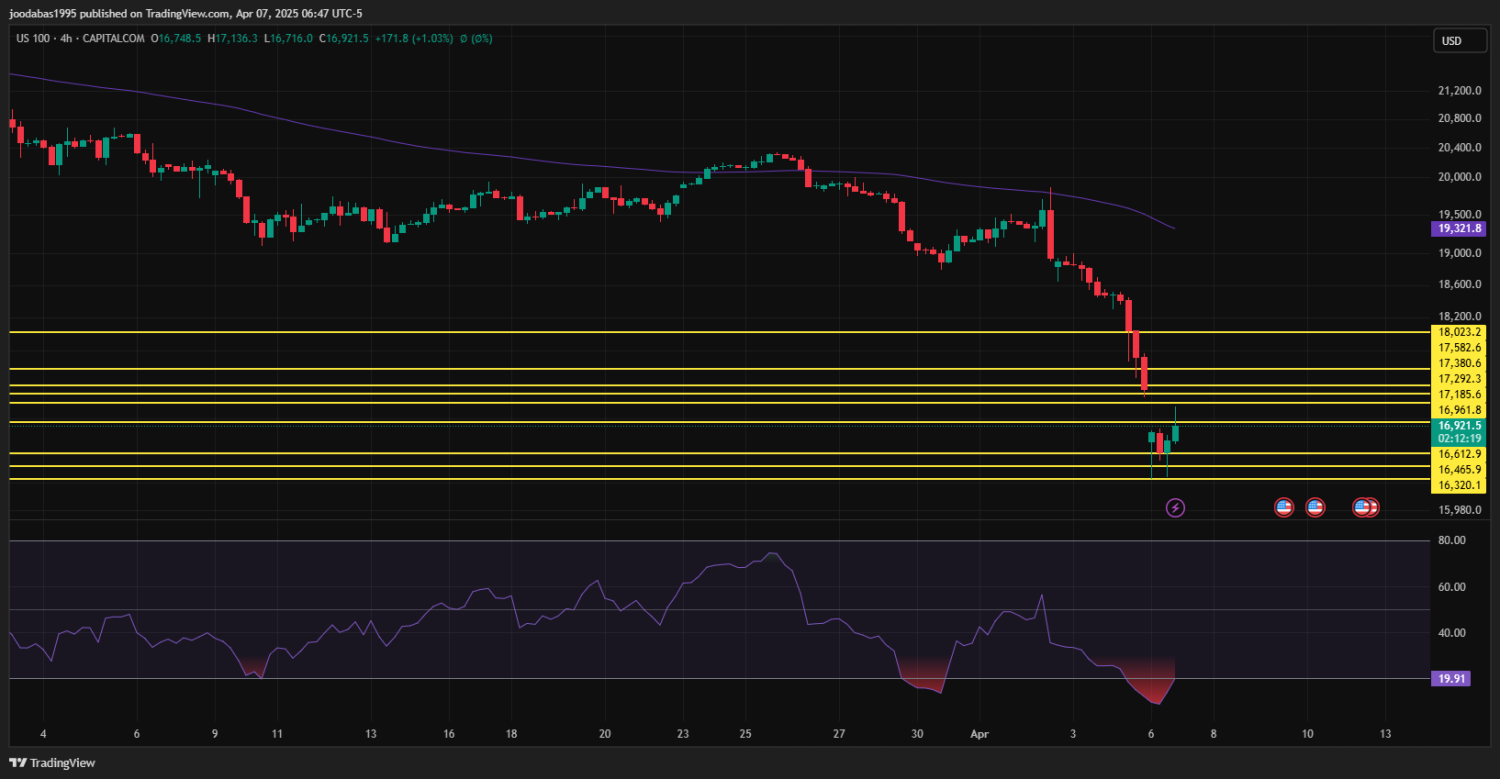The image size is (1500, 779).
Task: Open the leftmost US flag economic event
Action: 1284,508
